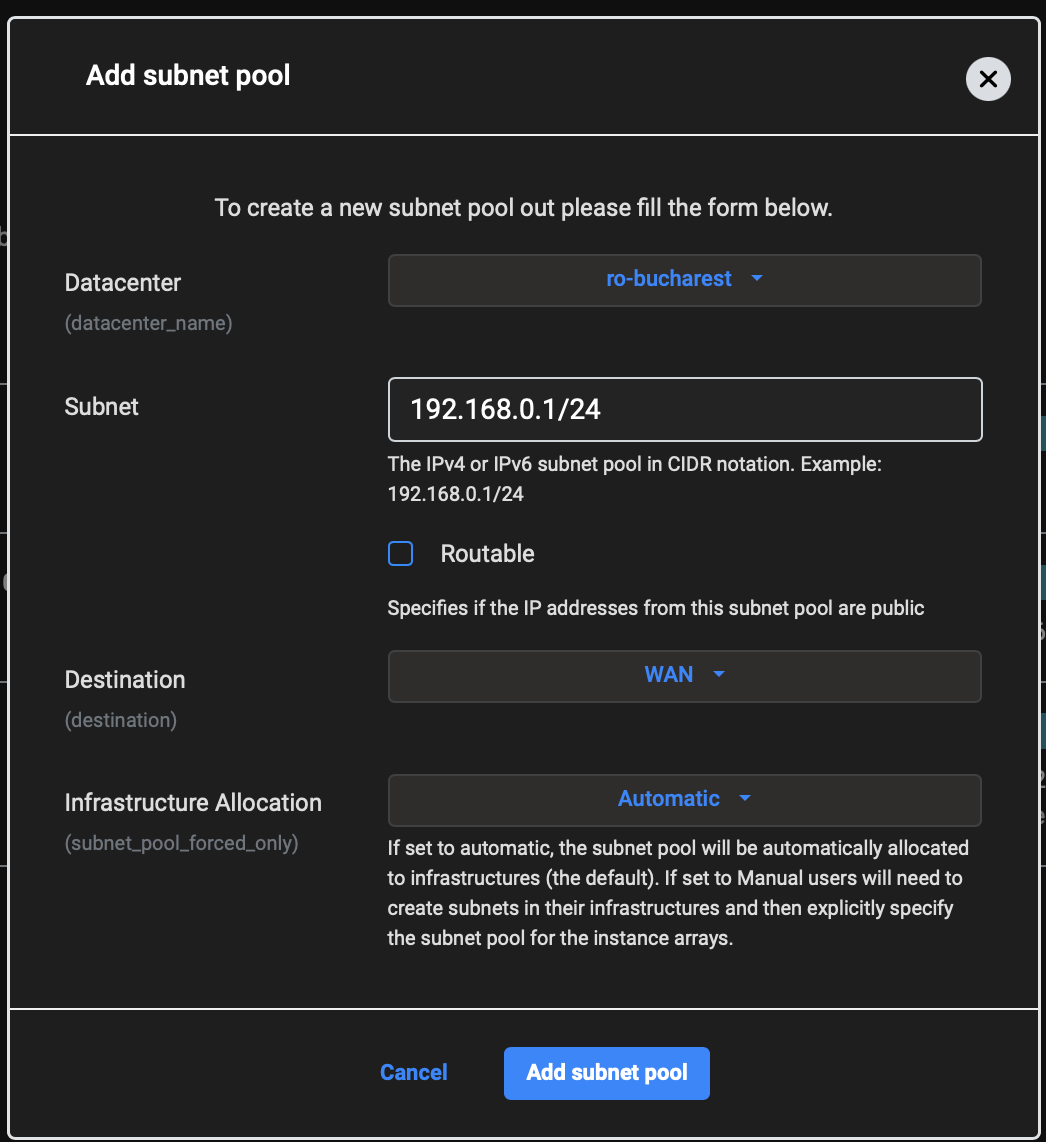Click the Add subnet pool dialog title

point(188,76)
